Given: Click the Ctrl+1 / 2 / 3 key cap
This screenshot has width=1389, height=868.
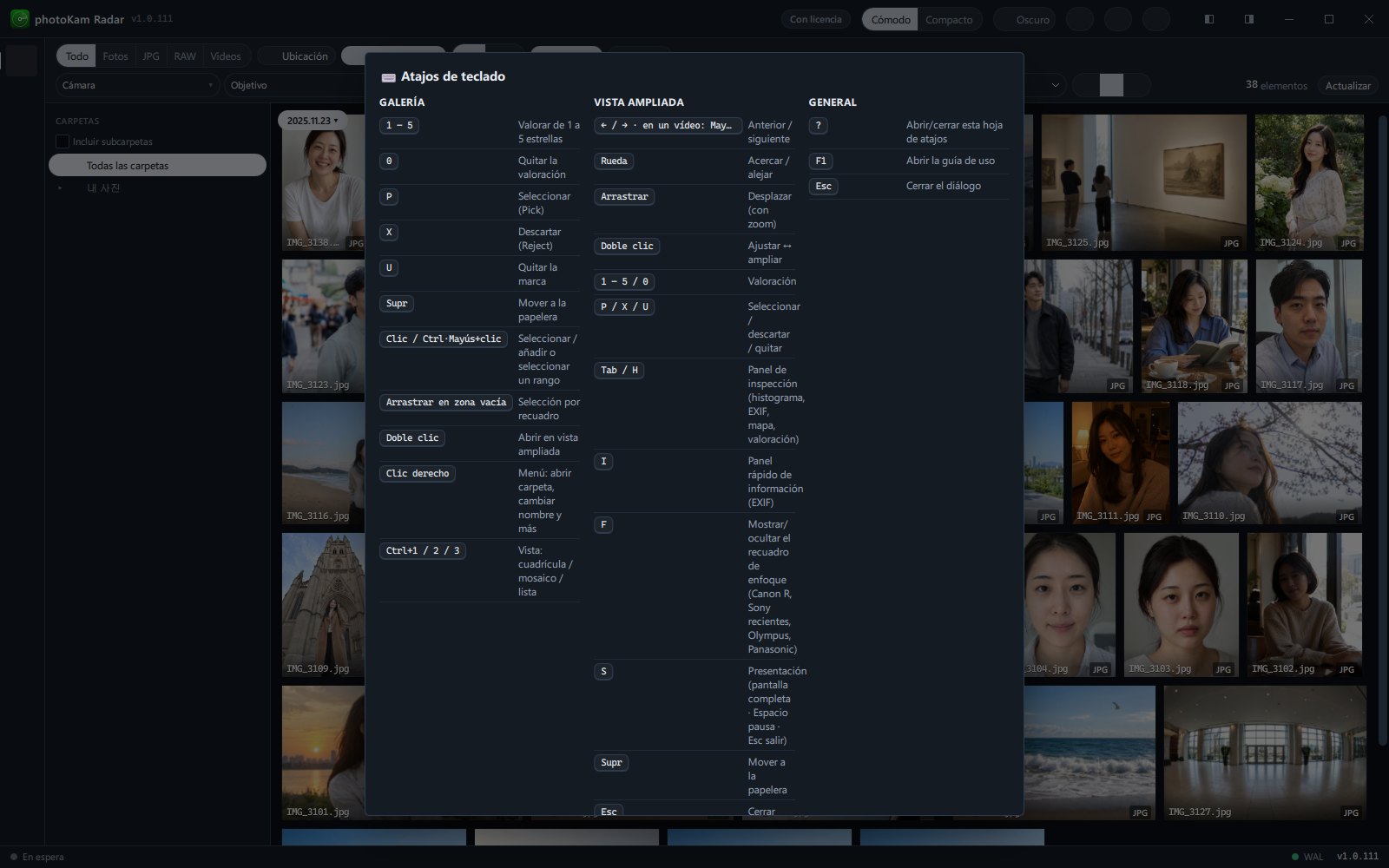Looking at the screenshot, I should pyautogui.click(x=423, y=550).
